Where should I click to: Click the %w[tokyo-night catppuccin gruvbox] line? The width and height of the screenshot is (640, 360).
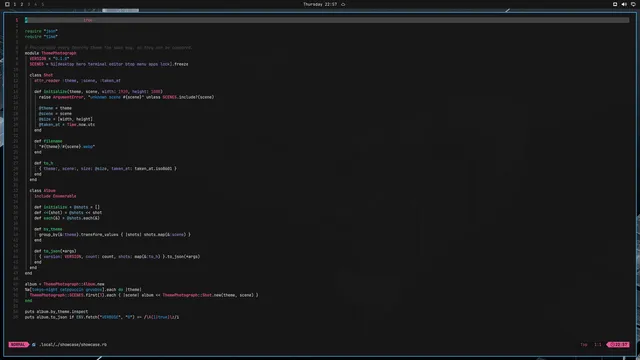click(x=83, y=289)
